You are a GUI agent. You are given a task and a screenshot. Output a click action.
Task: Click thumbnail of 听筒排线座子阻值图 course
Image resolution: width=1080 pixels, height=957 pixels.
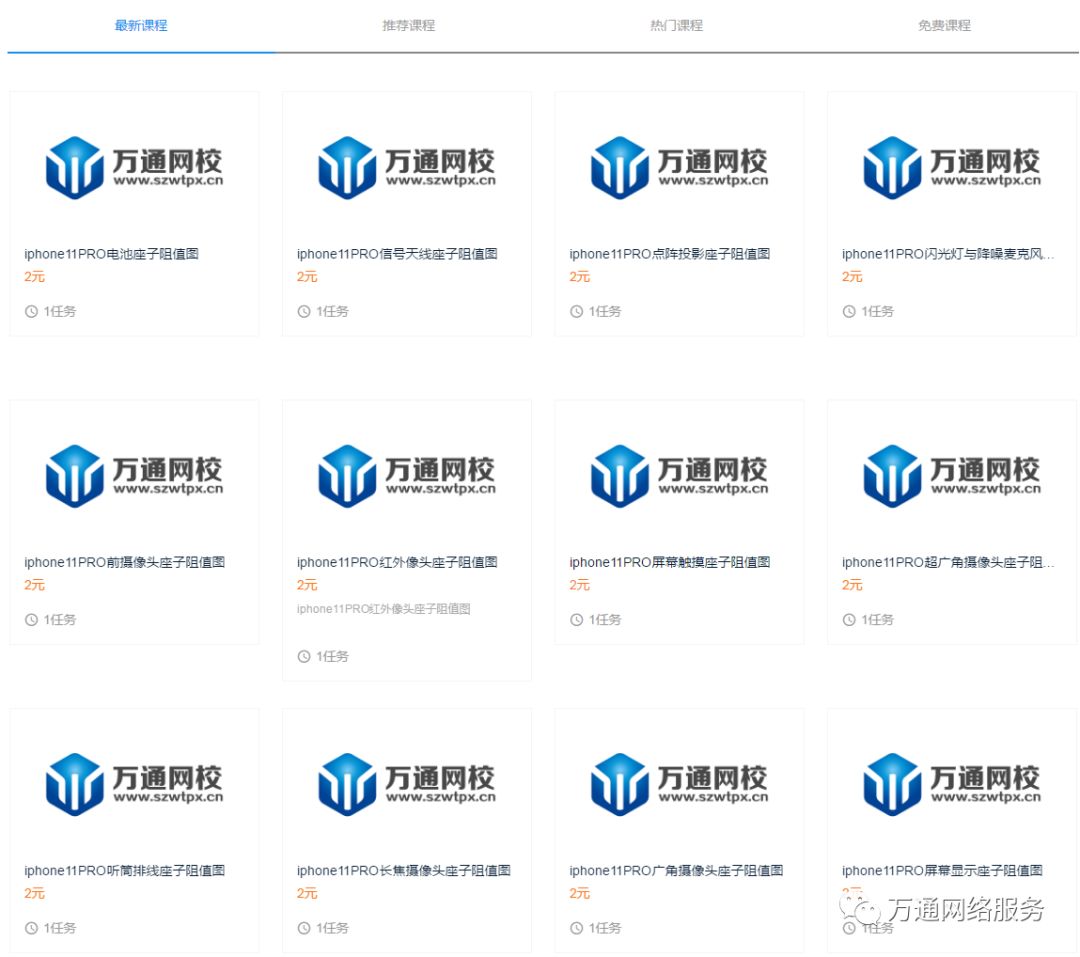point(134,784)
